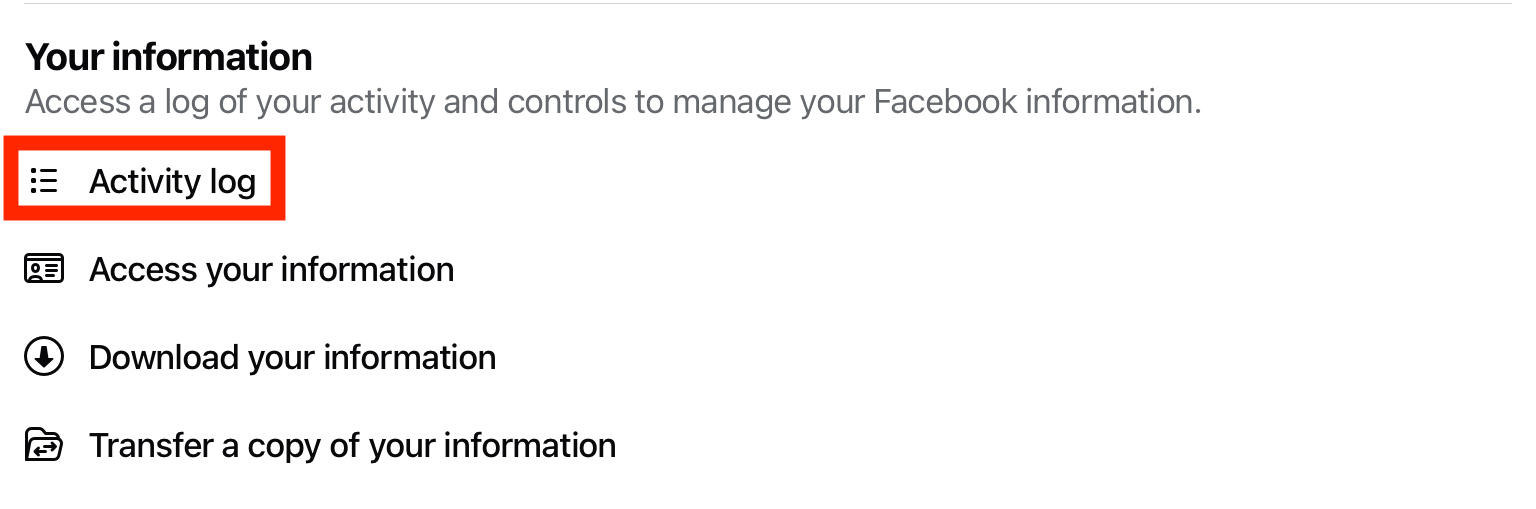
Task: Click the word Access in the second option
Action: tap(143, 270)
